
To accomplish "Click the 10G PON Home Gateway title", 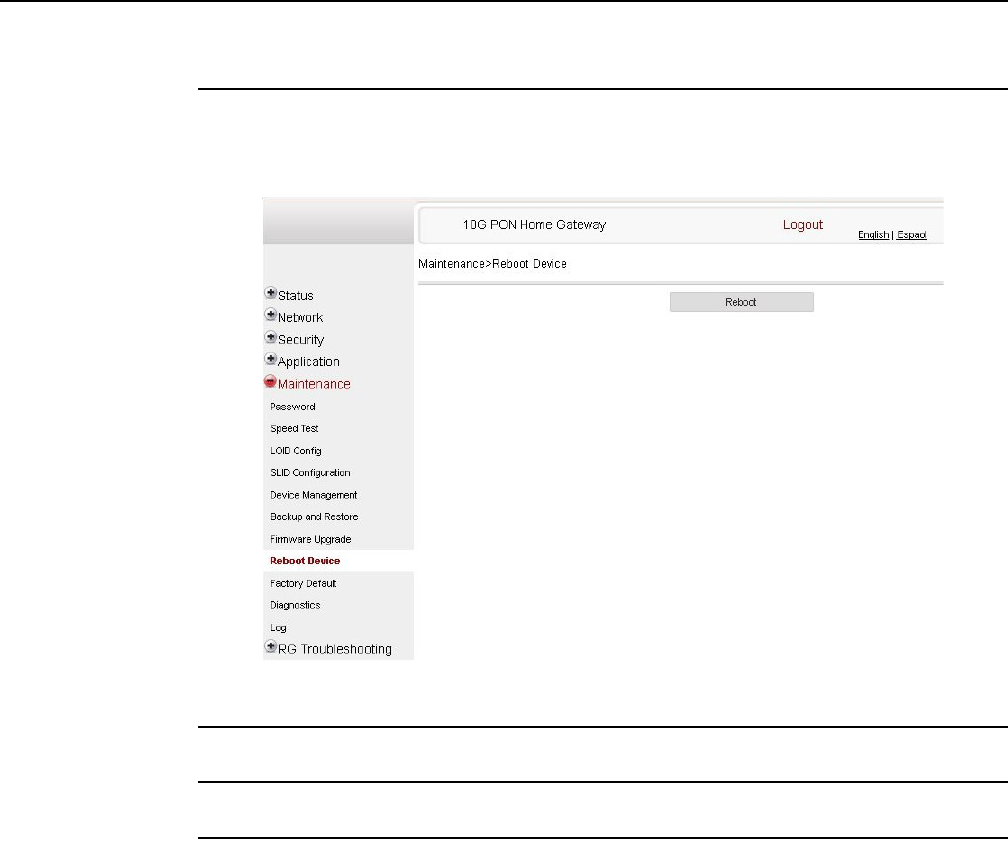I will point(534,225).
